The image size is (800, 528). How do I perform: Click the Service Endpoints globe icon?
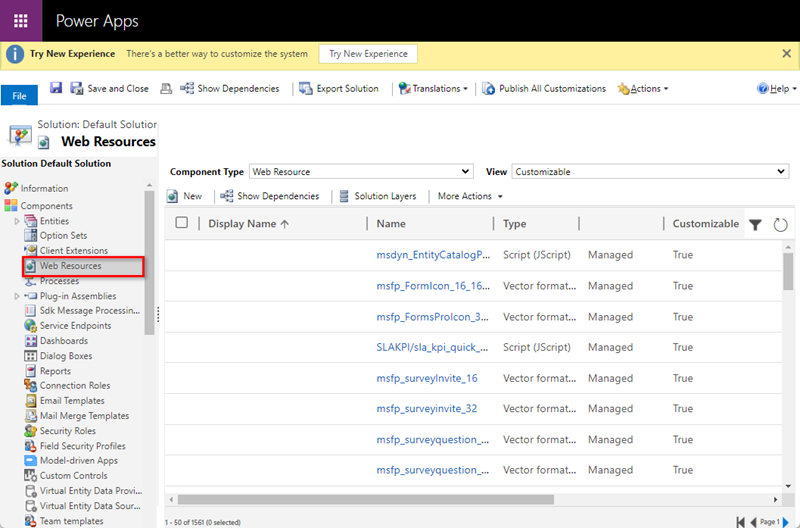coord(31,325)
